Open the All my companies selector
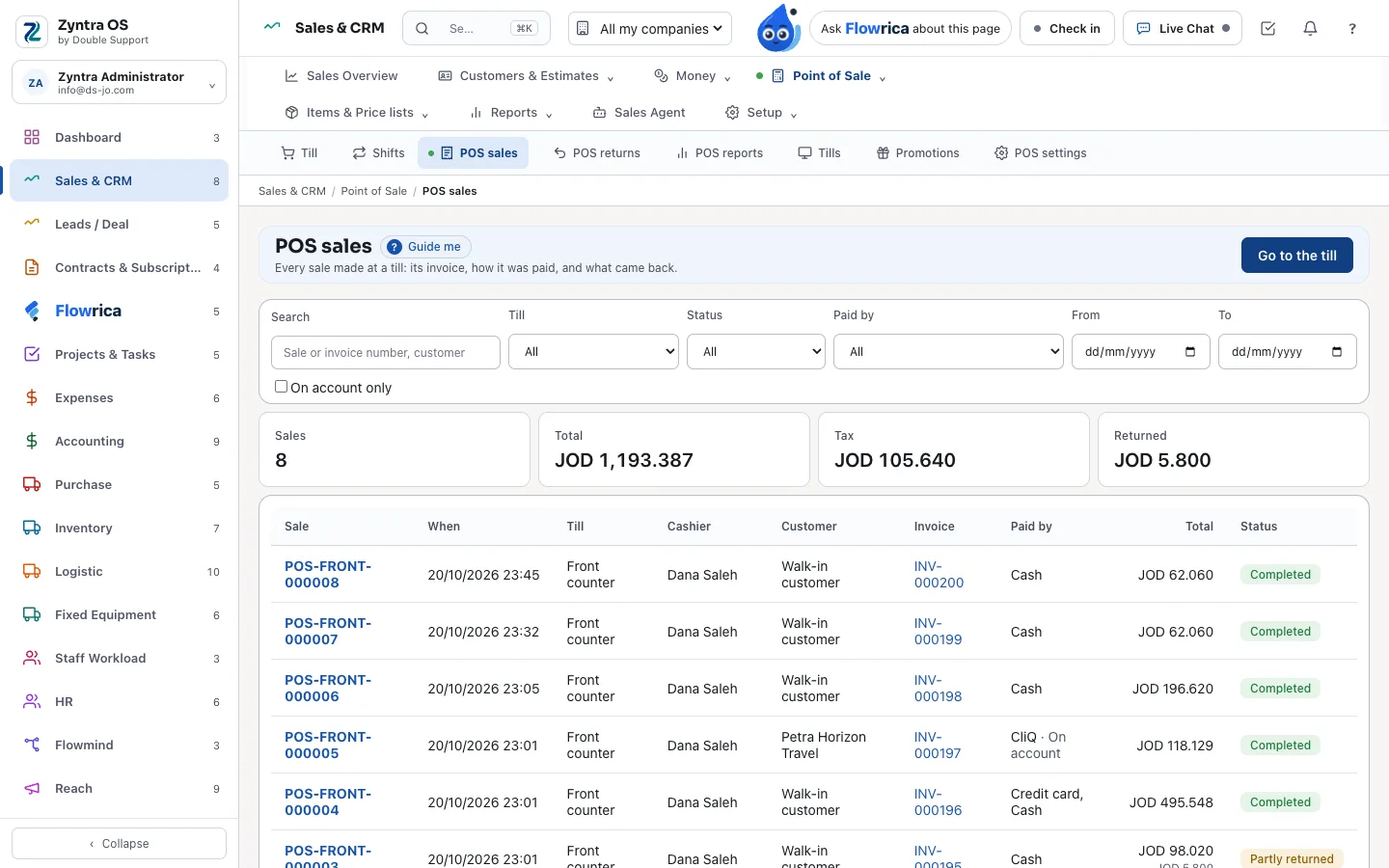The image size is (1389, 868). coord(650,29)
